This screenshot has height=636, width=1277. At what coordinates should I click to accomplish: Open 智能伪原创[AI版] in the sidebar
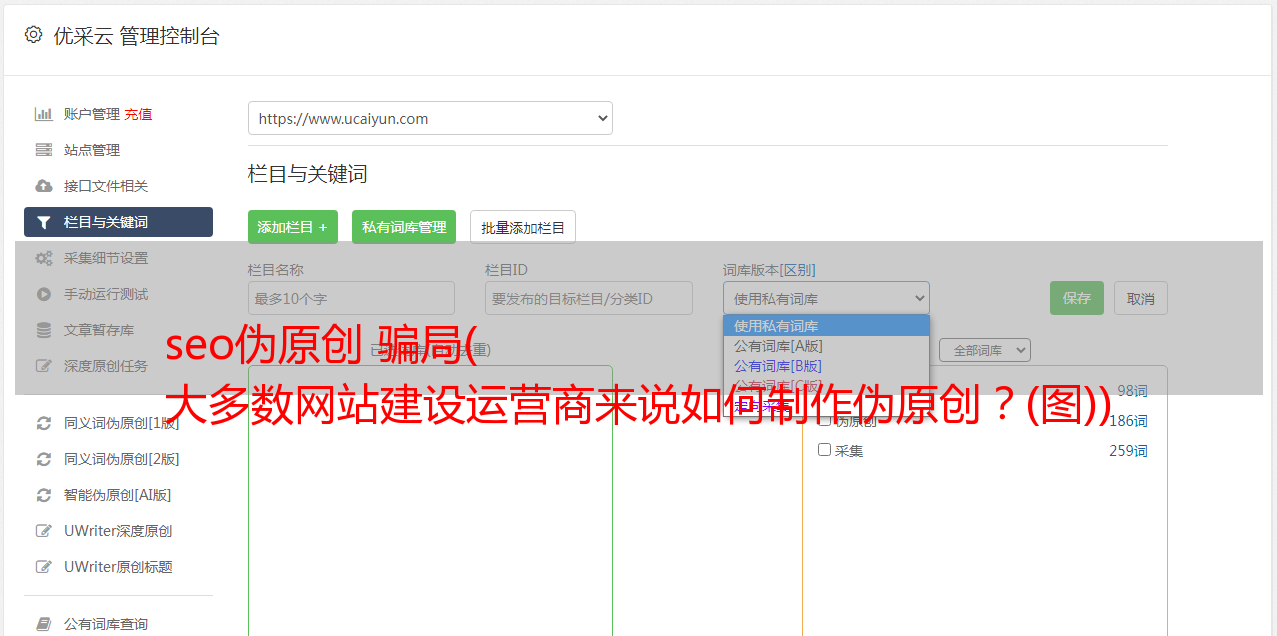pyautogui.click(x=118, y=495)
